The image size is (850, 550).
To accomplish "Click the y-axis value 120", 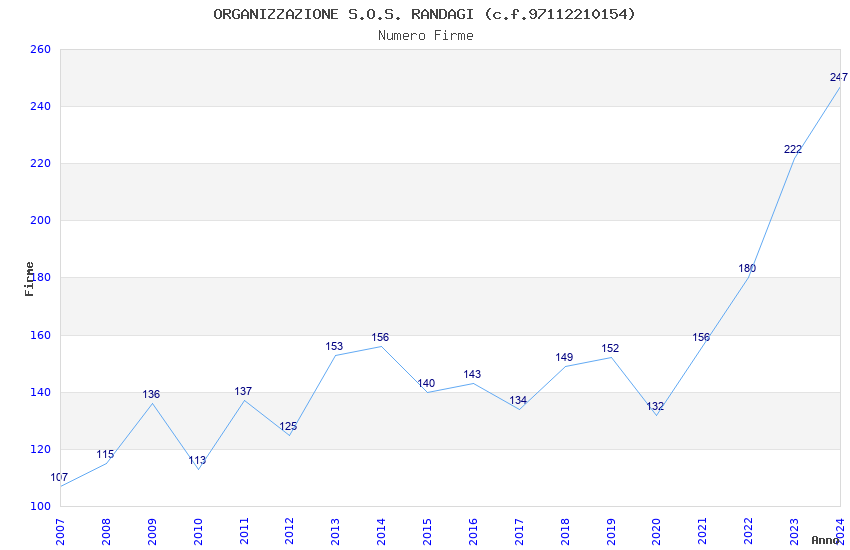I will 40,449.
